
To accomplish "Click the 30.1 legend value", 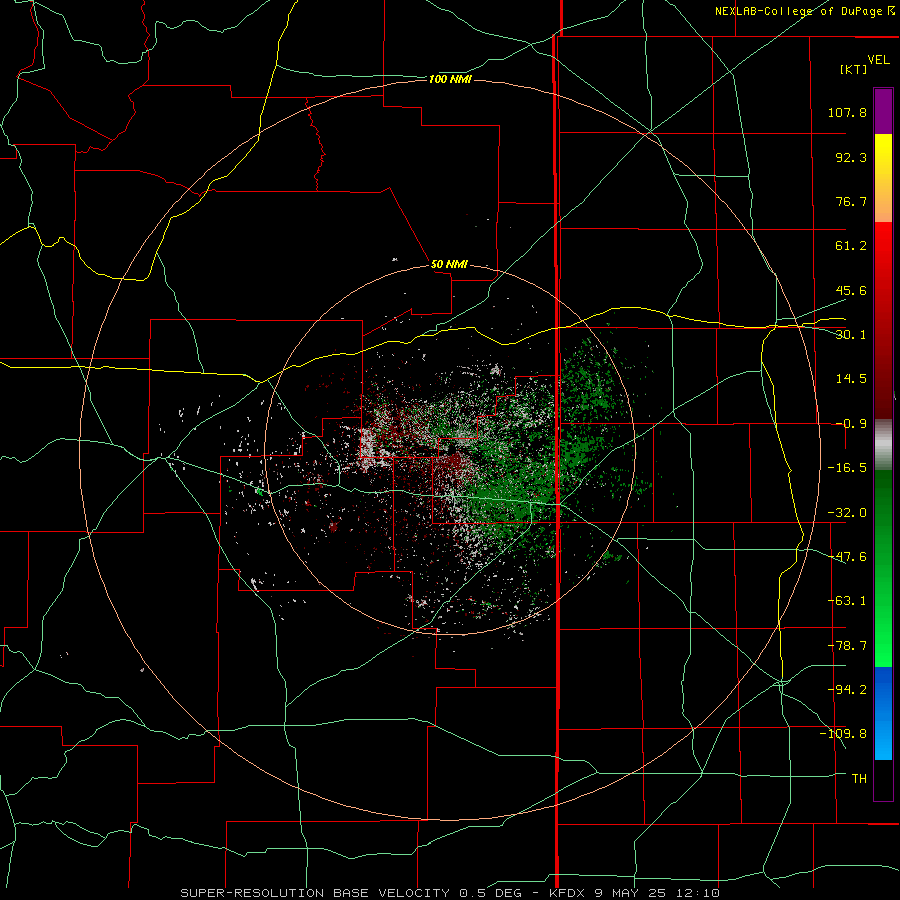I will point(851,335).
